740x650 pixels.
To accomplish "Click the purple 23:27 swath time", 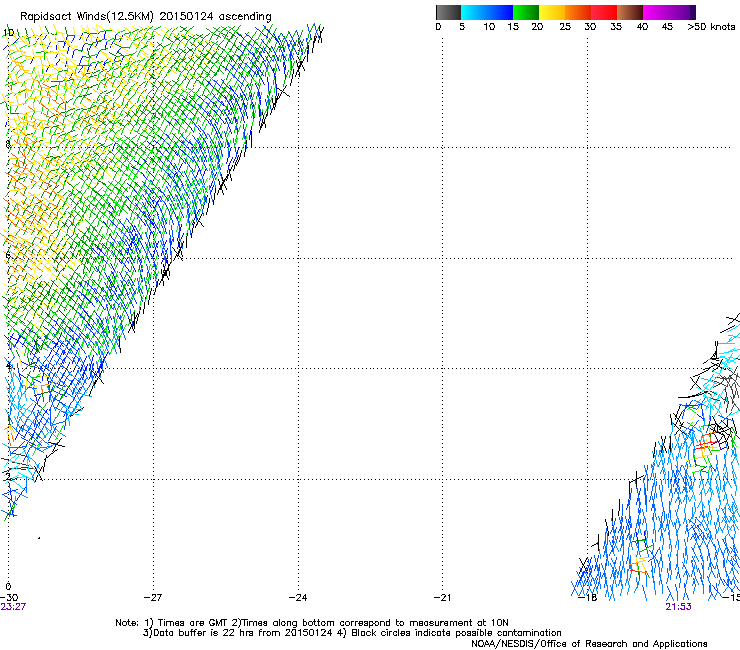I will [13, 607].
